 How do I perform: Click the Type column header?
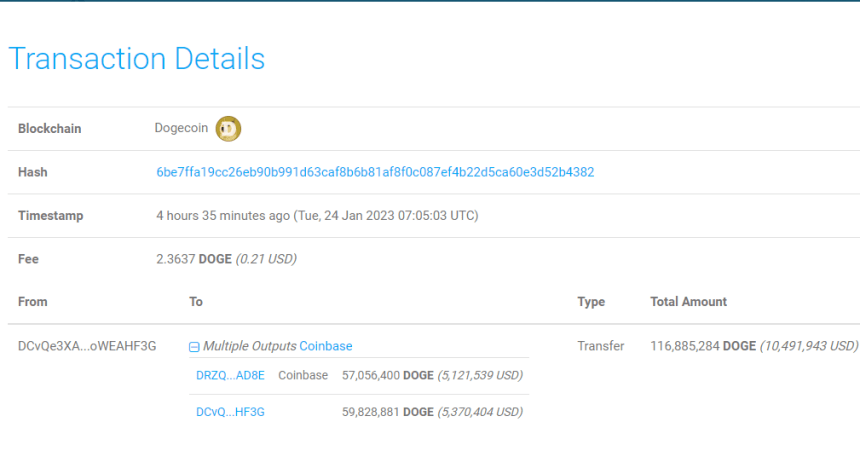coord(591,302)
